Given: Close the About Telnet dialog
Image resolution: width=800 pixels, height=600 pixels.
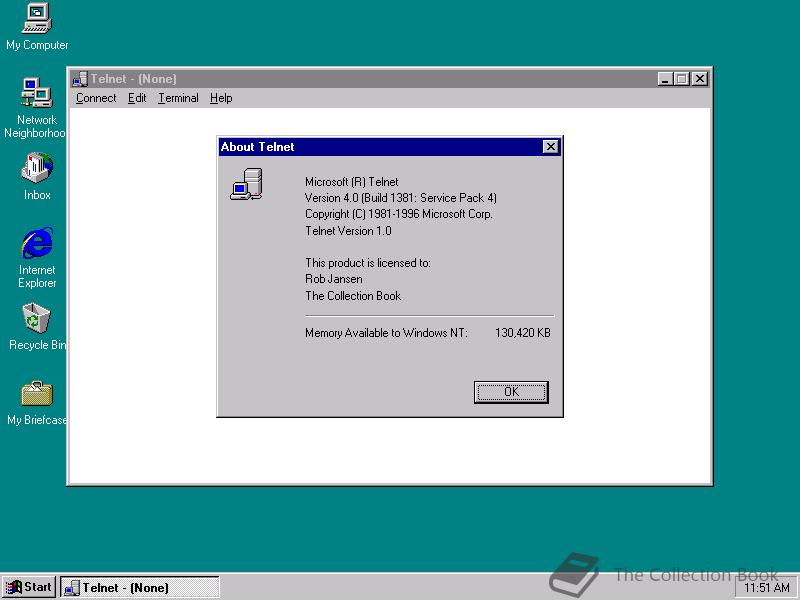Looking at the screenshot, I should pyautogui.click(x=551, y=147).
